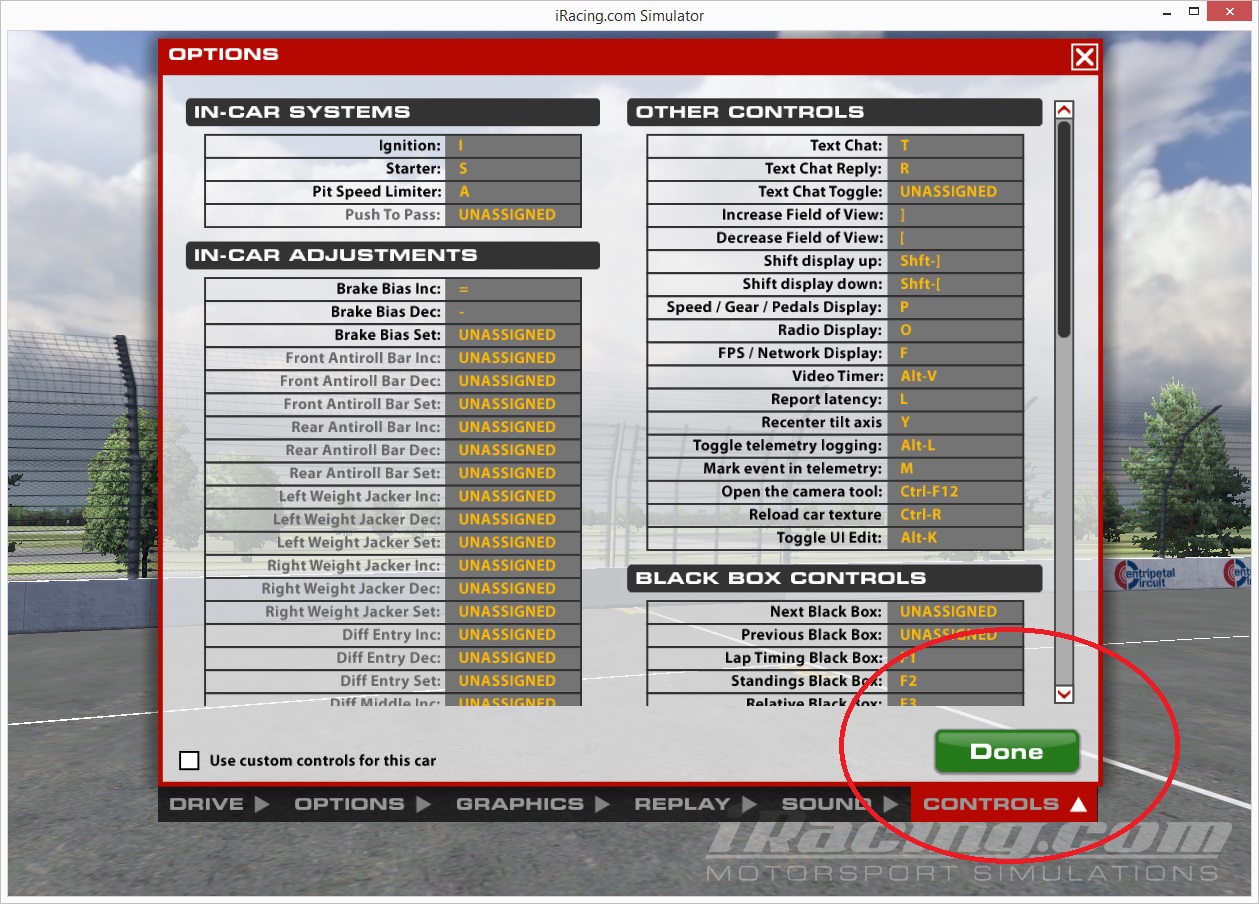The image size is (1259, 904).
Task: Assign Right Weight Jacker Dec binding
Action: click(513, 588)
